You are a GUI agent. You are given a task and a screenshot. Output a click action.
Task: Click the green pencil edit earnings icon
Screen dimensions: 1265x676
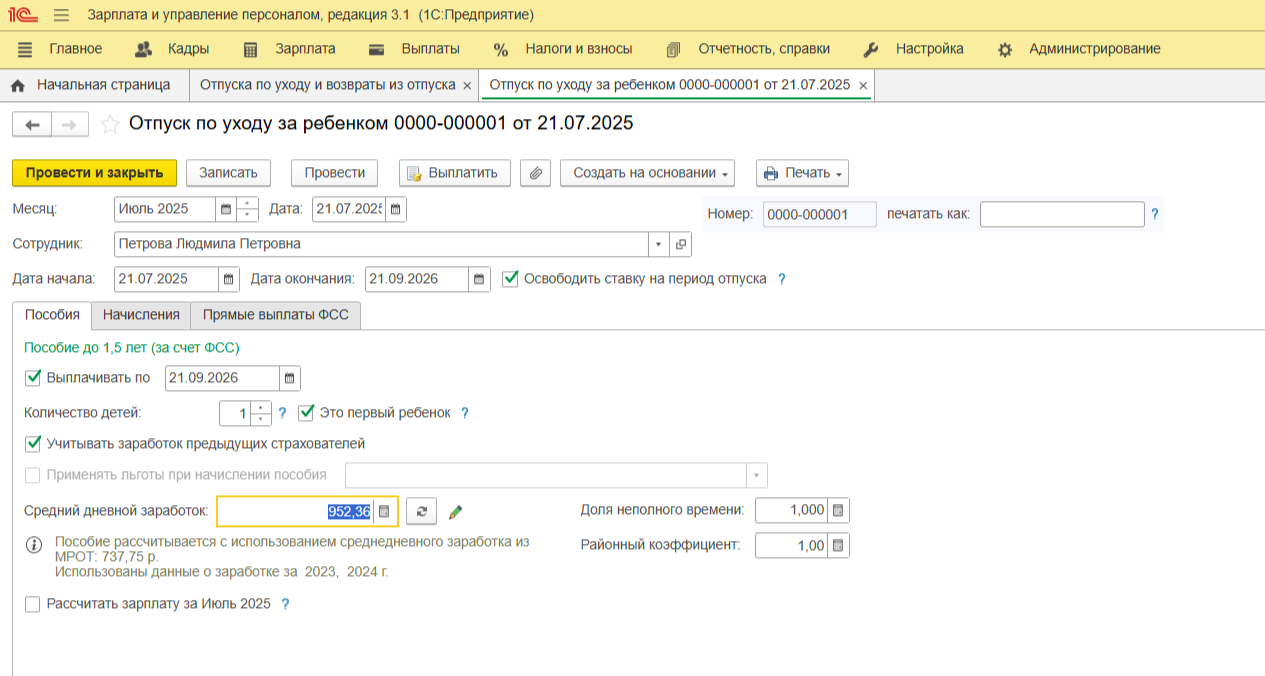[x=456, y=512]
